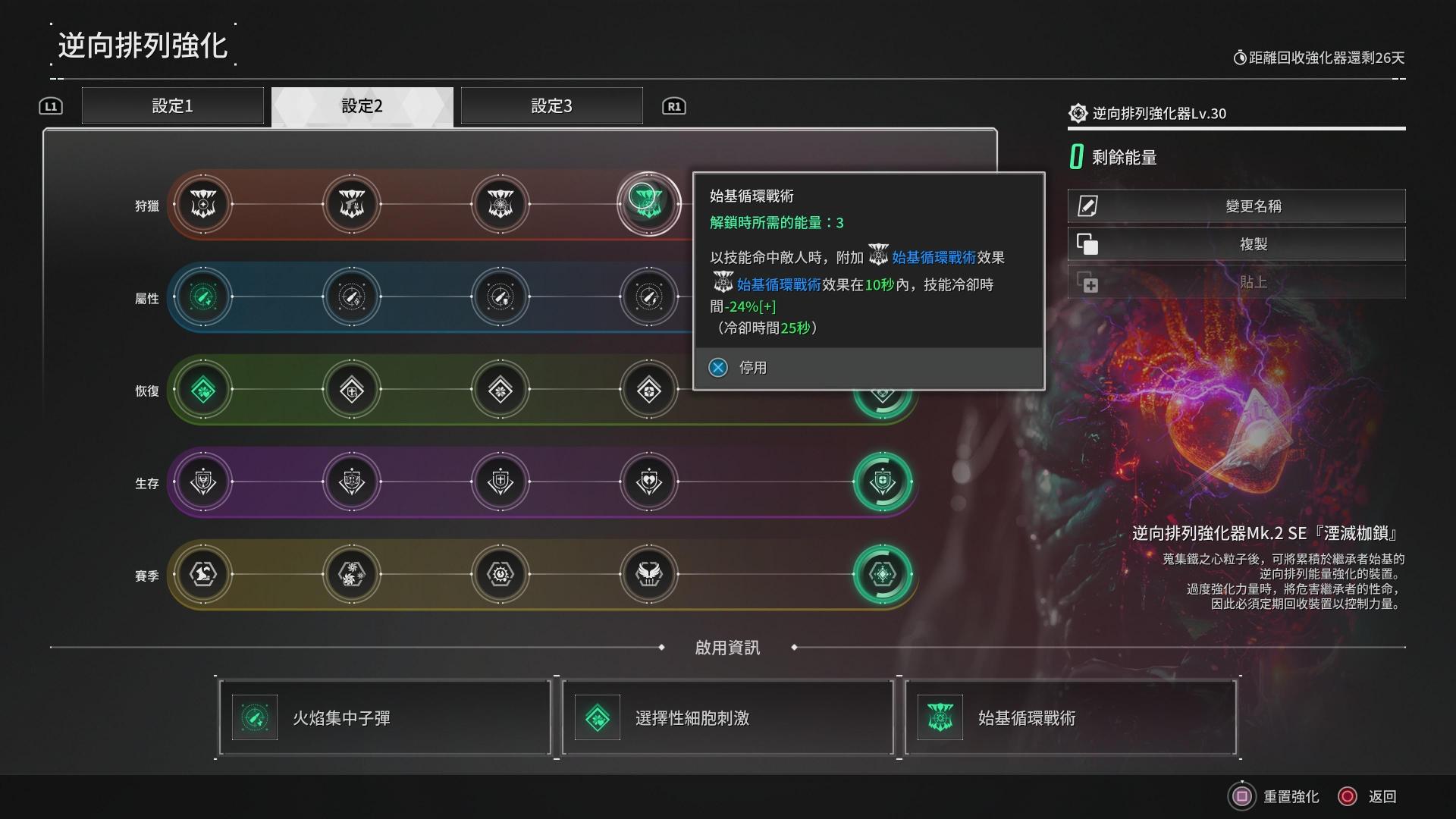Open the 選擇性細胞刺激 active info card

pyautogui.click(x=728, y=717)
